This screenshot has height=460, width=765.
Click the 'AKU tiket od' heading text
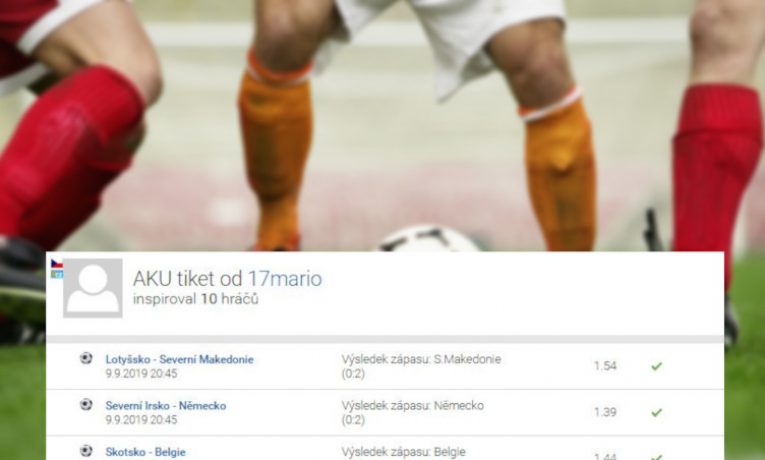pyautogui.click(x=187, y=279)
